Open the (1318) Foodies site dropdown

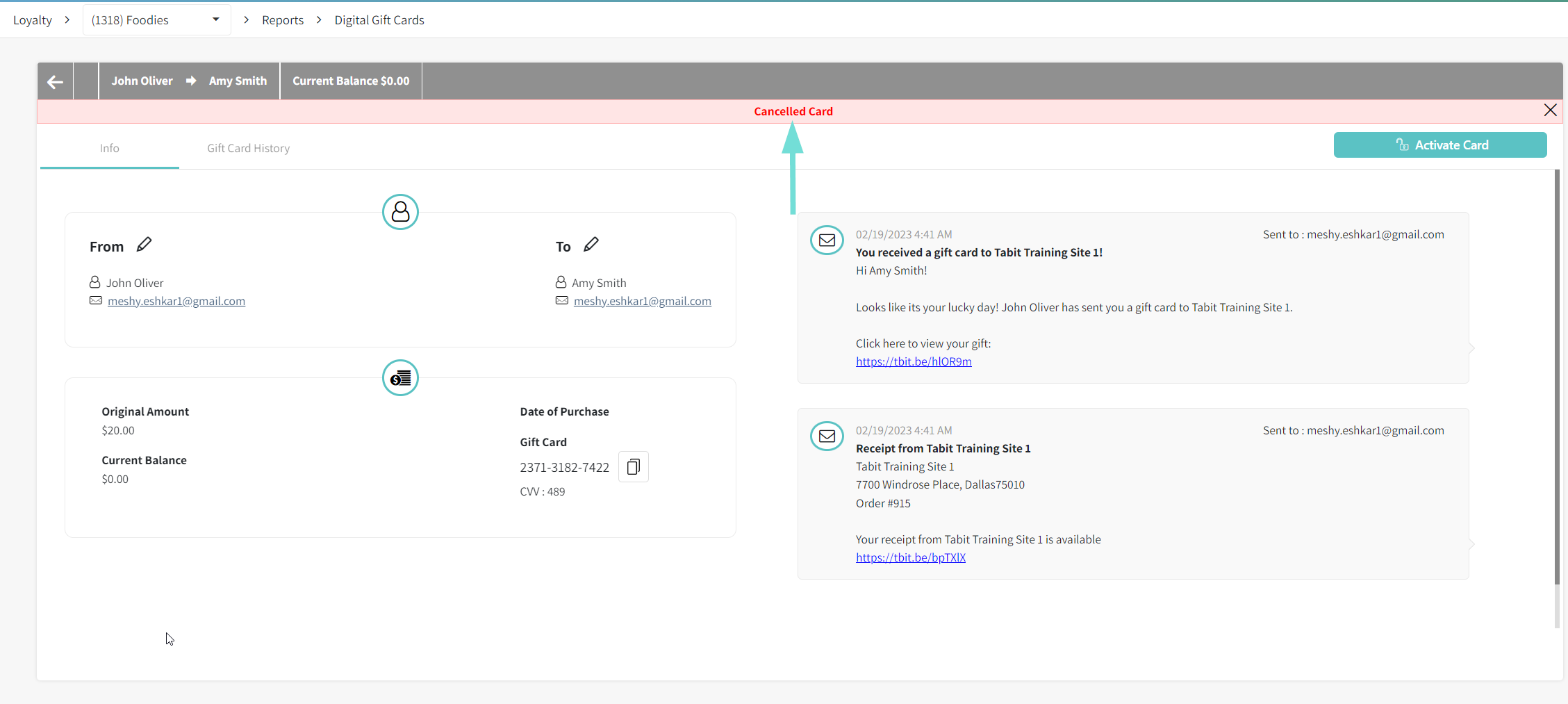click(x=156, y=20)
